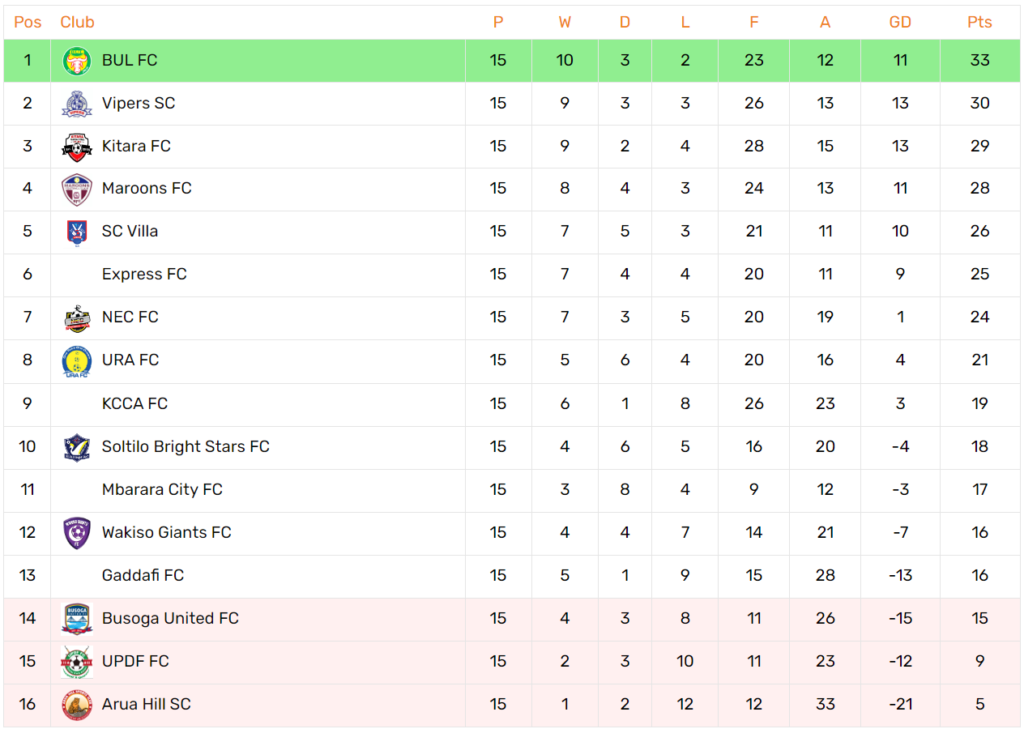Select Gaddafi FC club name
The height and width of the screenshot is (729, 1024).
[143, 575]
